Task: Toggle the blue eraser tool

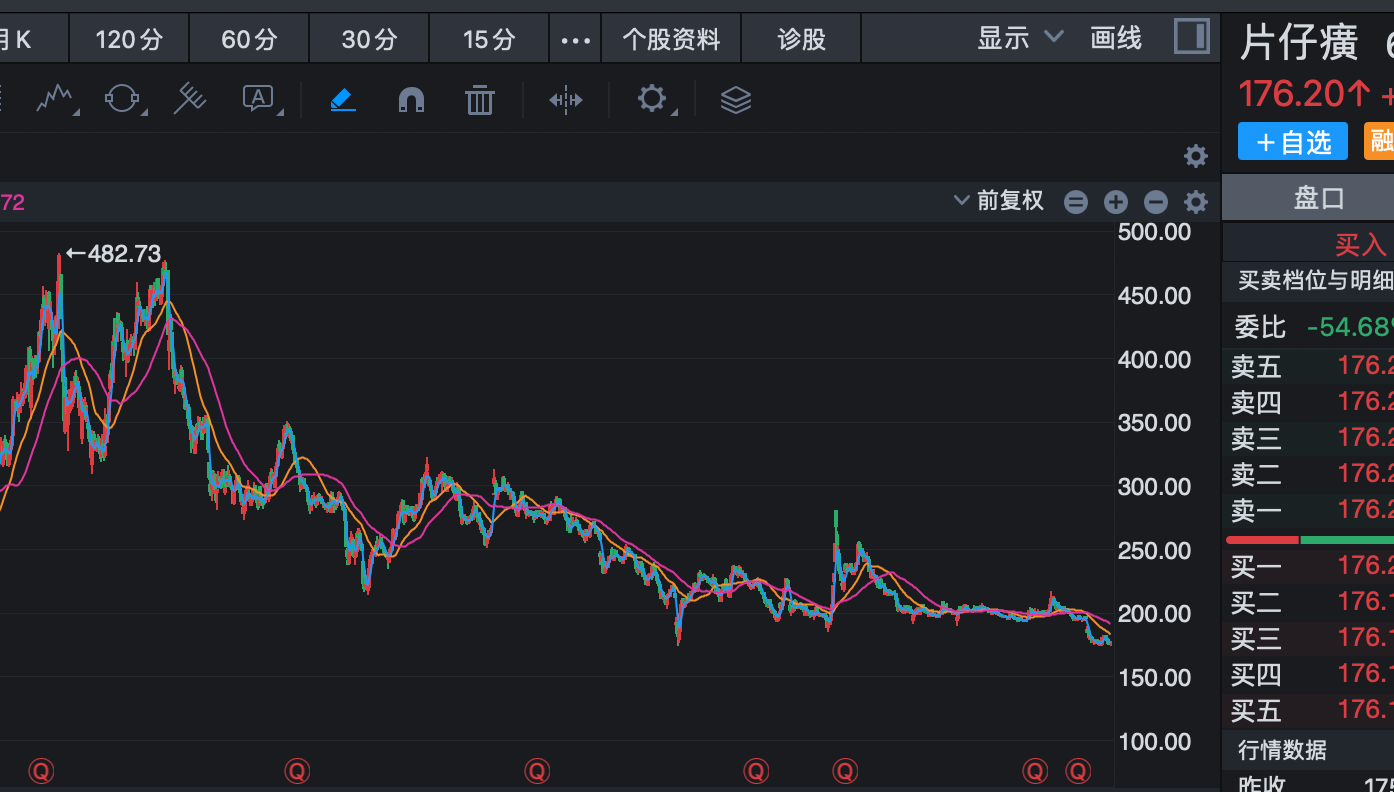Action: 343,99
